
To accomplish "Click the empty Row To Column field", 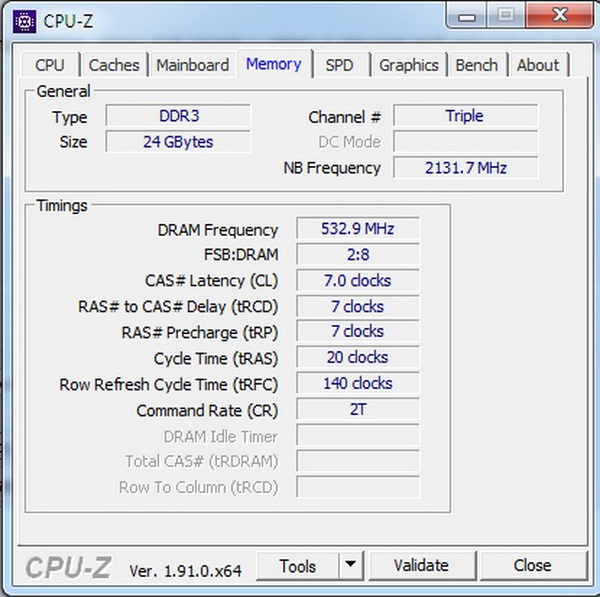I will [x=358, y=487].
